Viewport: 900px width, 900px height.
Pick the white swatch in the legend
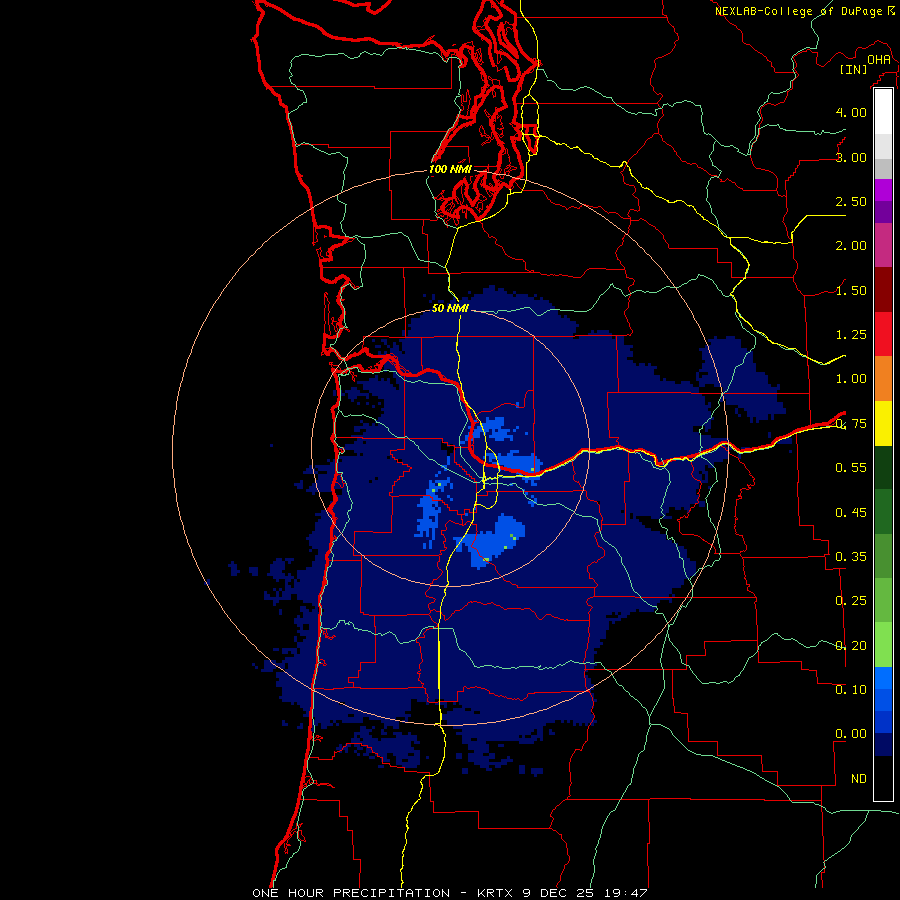pyautogui.click(x=883, y=112)
